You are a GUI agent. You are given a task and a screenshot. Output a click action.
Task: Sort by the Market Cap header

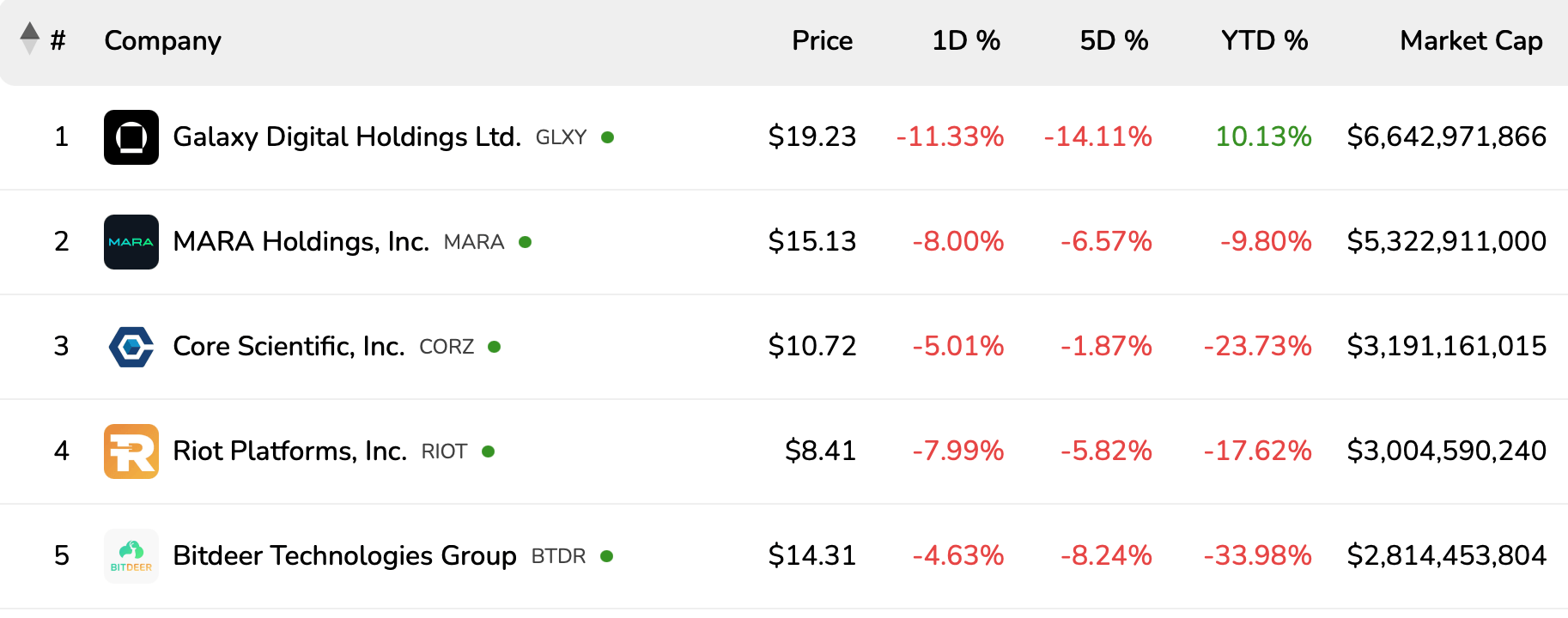click(x=1470, y=39)
